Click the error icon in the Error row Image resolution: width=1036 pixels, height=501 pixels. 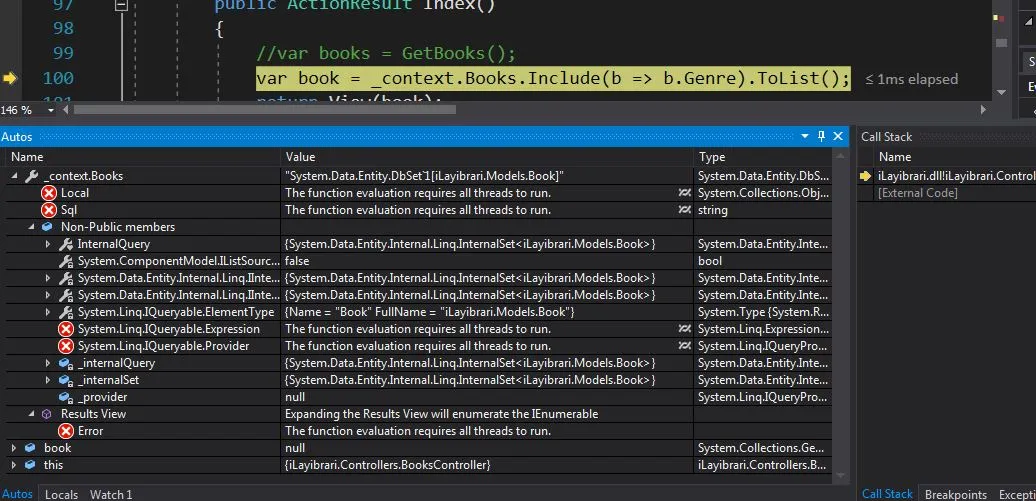coord(65,431)
